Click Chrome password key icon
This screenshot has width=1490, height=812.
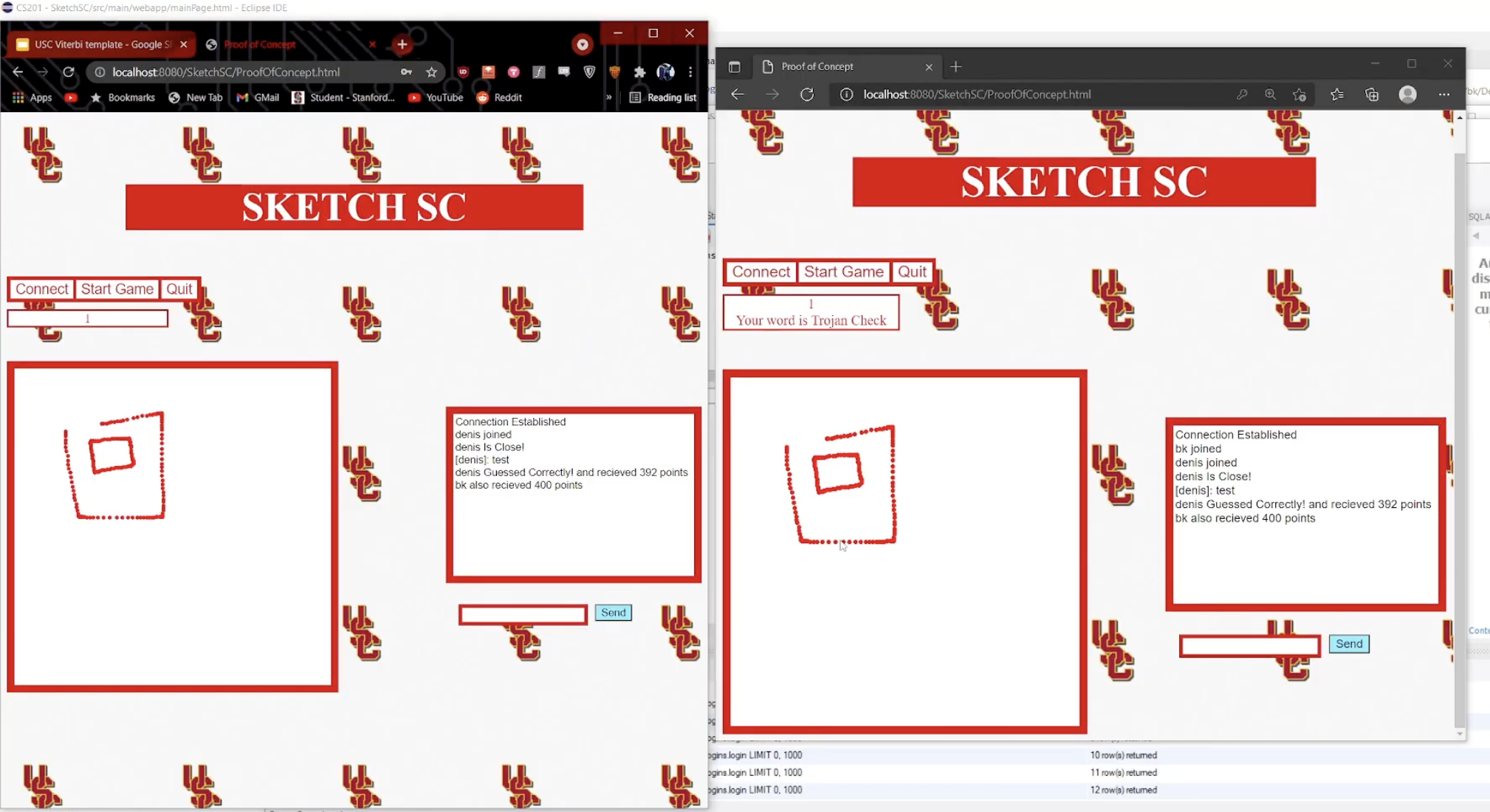pos(406,72)
